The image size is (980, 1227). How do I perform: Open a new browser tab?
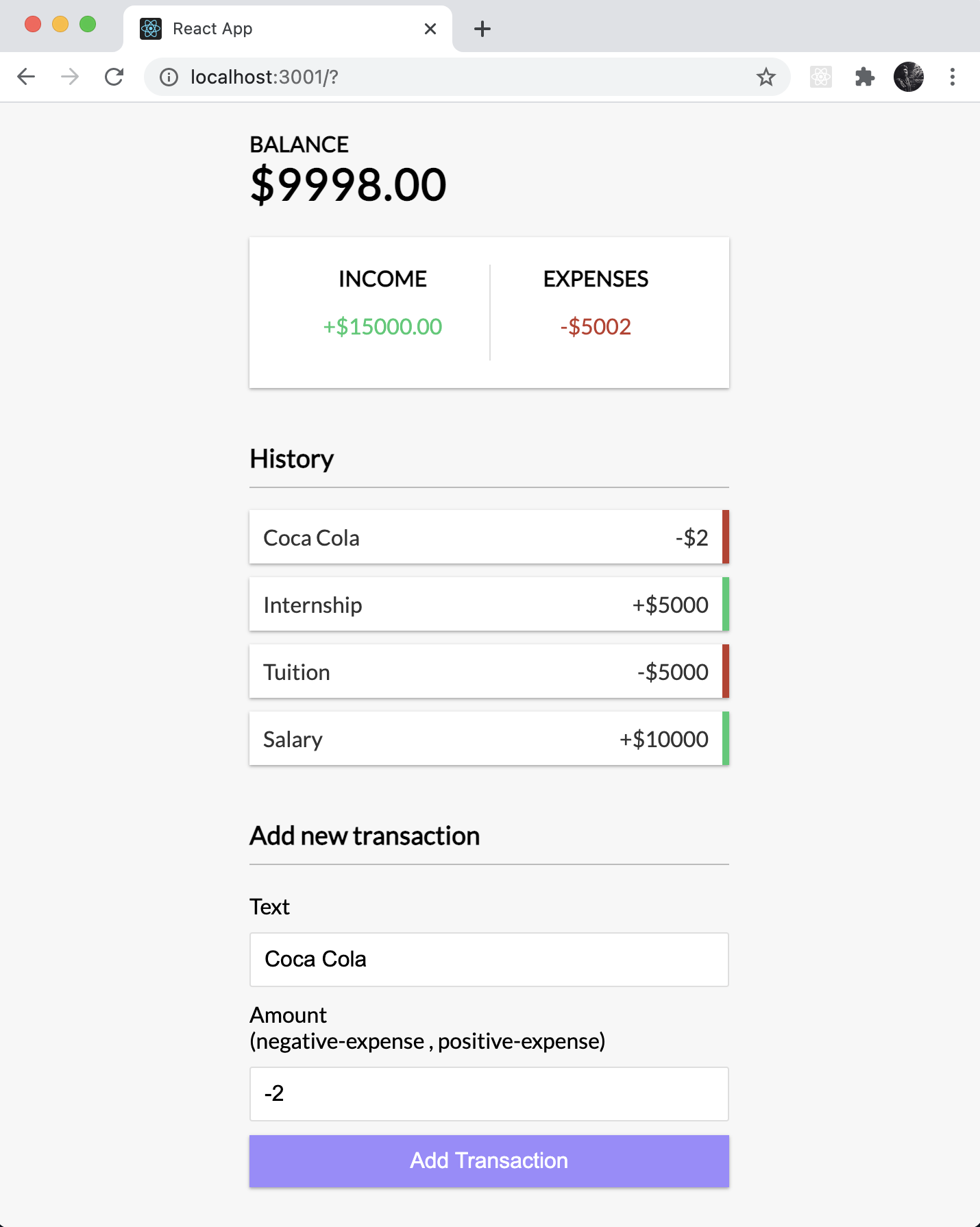pyautogui.click(x=482, y=28)
